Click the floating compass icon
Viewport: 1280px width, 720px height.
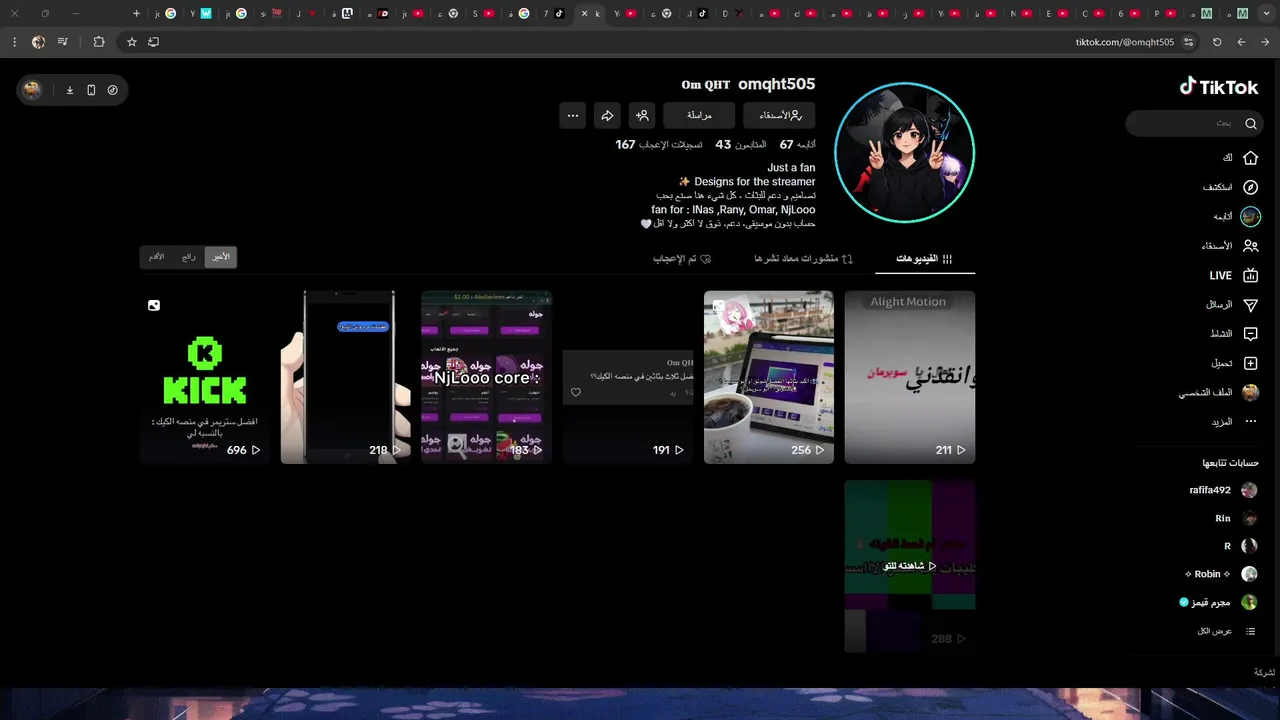[x=112, y=90]
